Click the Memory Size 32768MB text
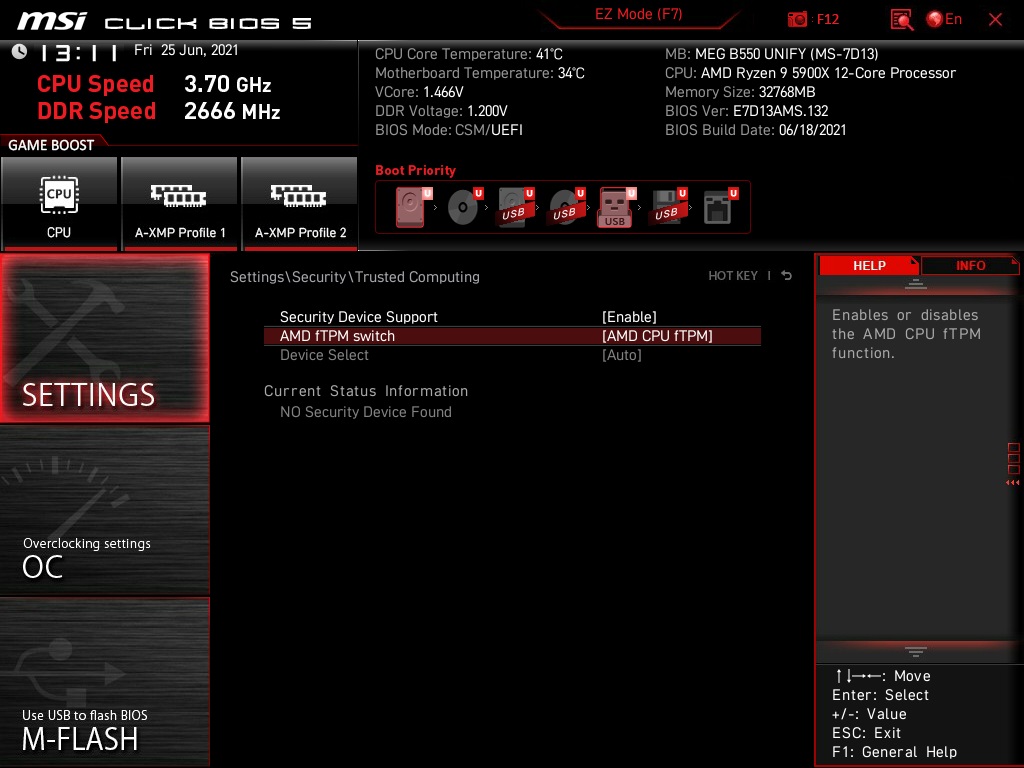Viewport: 1024px width, 768px height. click(x=740, y=92)
